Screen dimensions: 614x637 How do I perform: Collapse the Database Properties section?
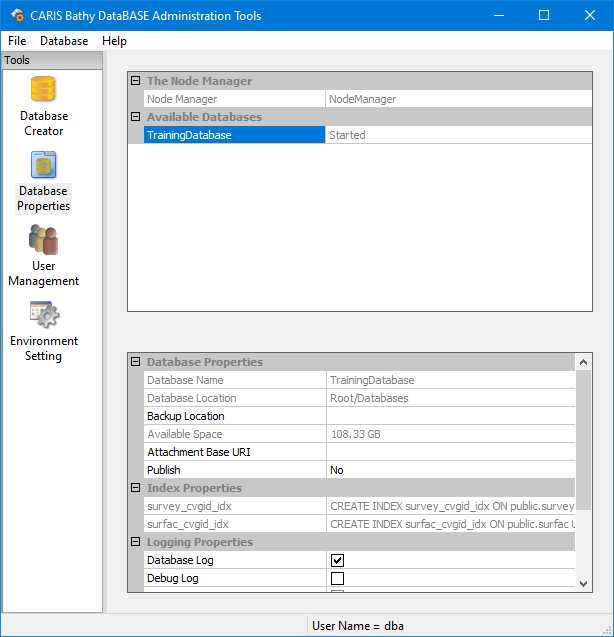tap(136, 362)
